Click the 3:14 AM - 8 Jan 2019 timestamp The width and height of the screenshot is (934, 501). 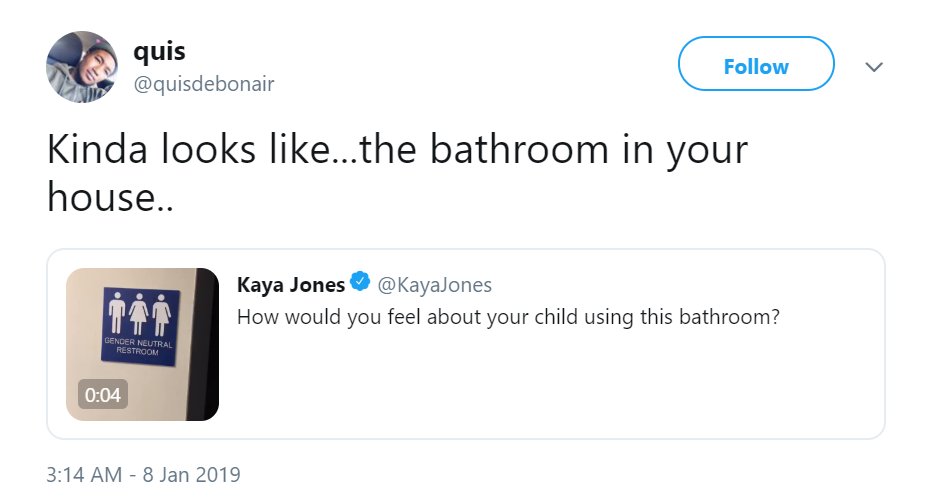pyautogui.click(x=144, y=475)
